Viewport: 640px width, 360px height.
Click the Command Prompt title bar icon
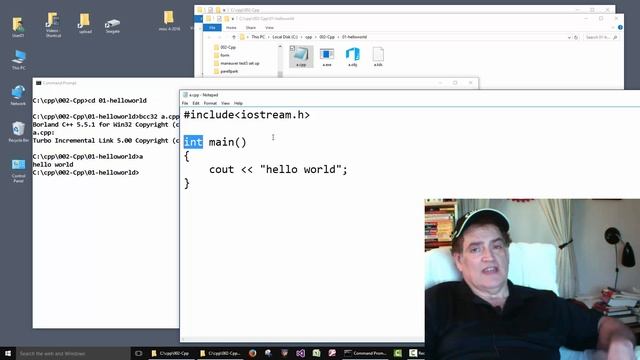[38, 83]
